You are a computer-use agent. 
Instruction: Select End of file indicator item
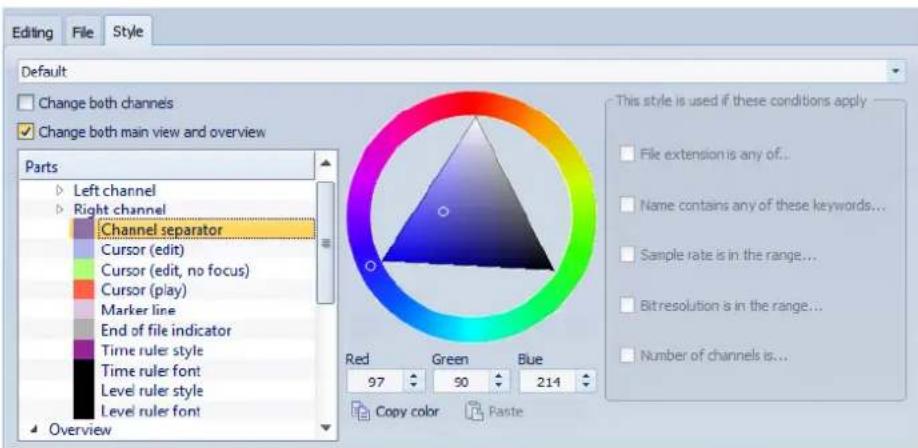166,330
